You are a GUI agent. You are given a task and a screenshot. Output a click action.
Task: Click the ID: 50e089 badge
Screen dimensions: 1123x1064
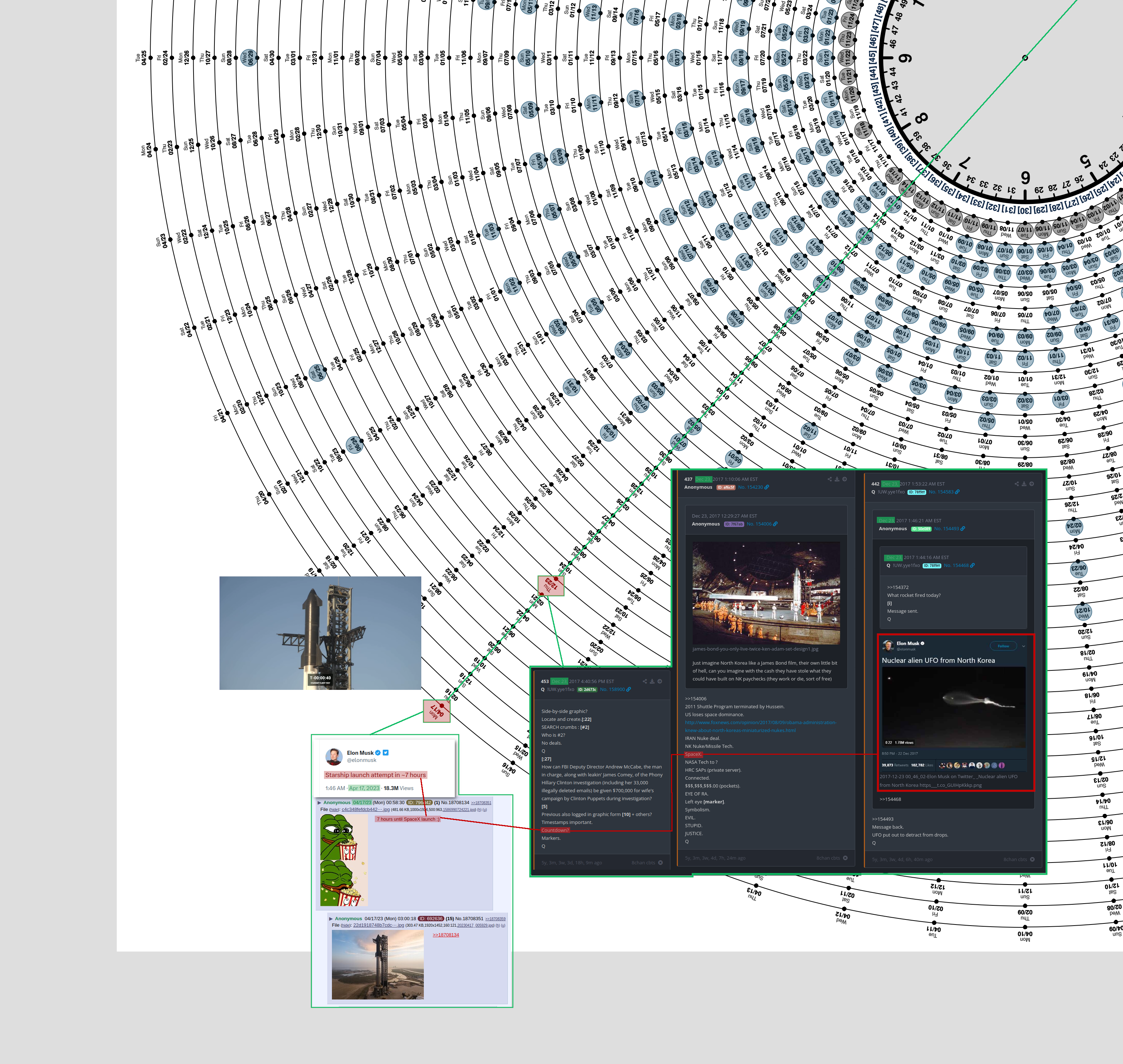click(921, 529)
